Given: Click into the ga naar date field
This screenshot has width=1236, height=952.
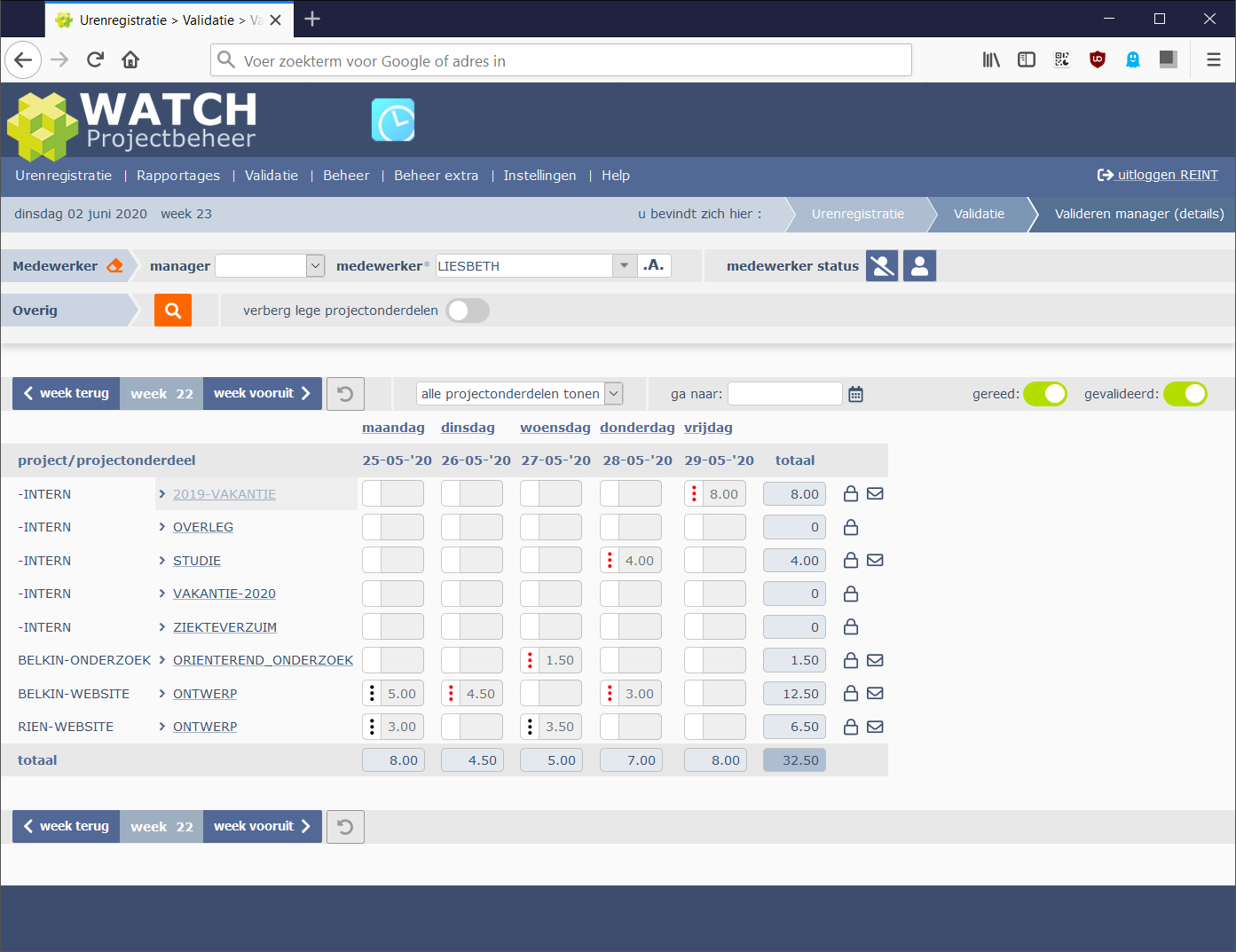Looking at the screenshot, I should (x=785, y=394).
